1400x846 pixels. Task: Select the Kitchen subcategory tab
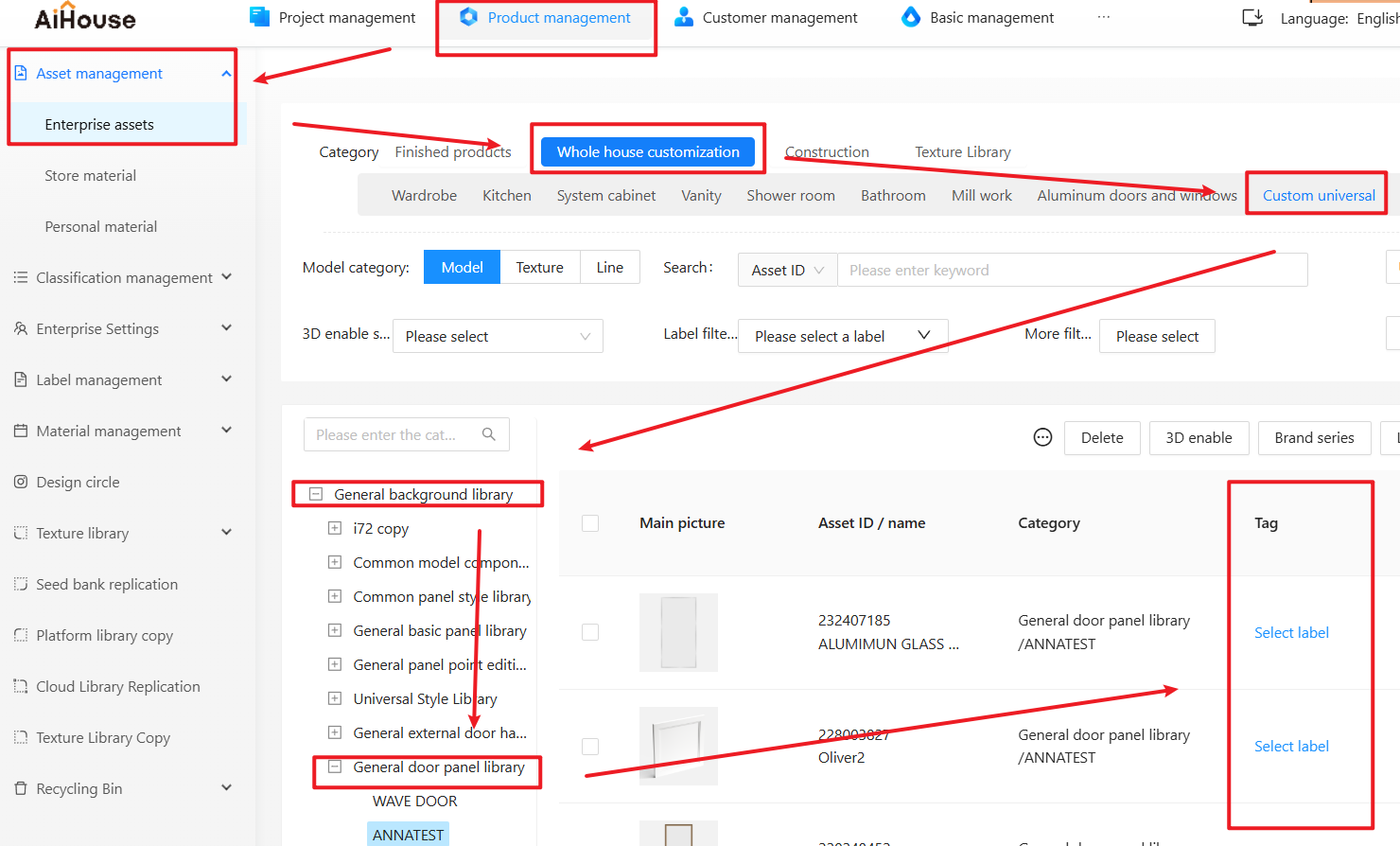point(506,196)
